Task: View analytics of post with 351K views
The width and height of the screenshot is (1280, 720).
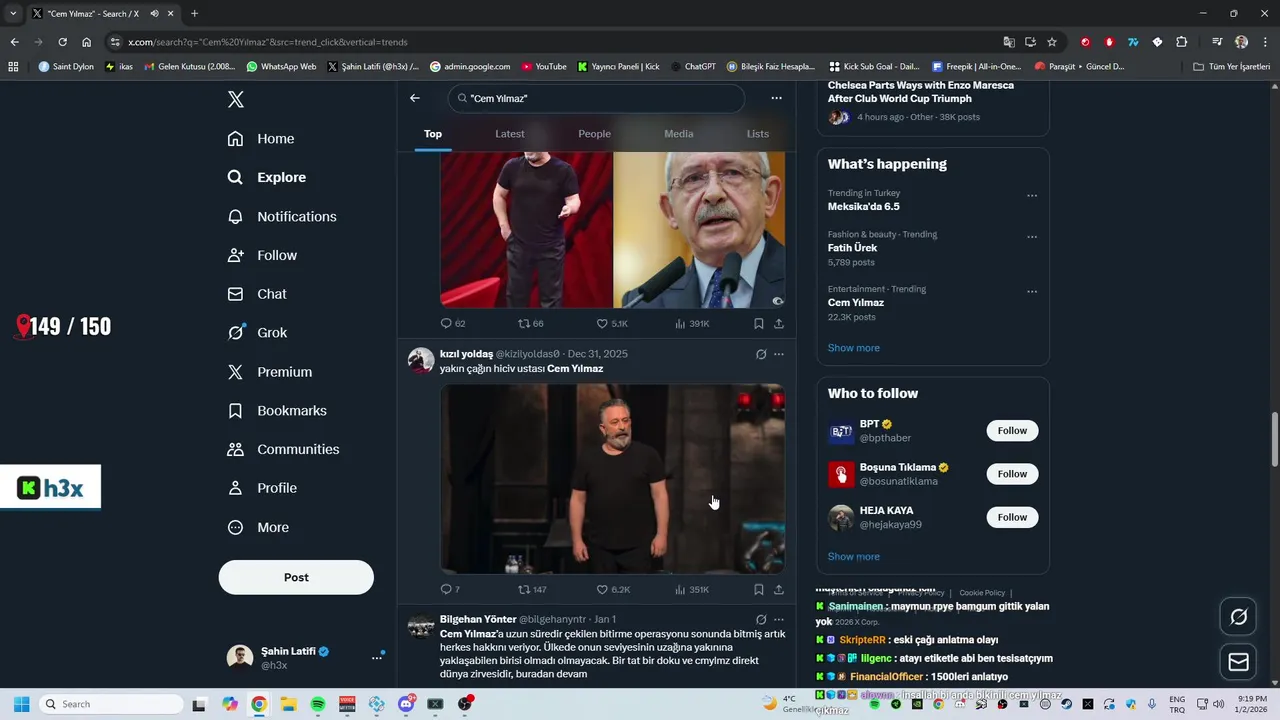Action: click(x=692, y=590)
